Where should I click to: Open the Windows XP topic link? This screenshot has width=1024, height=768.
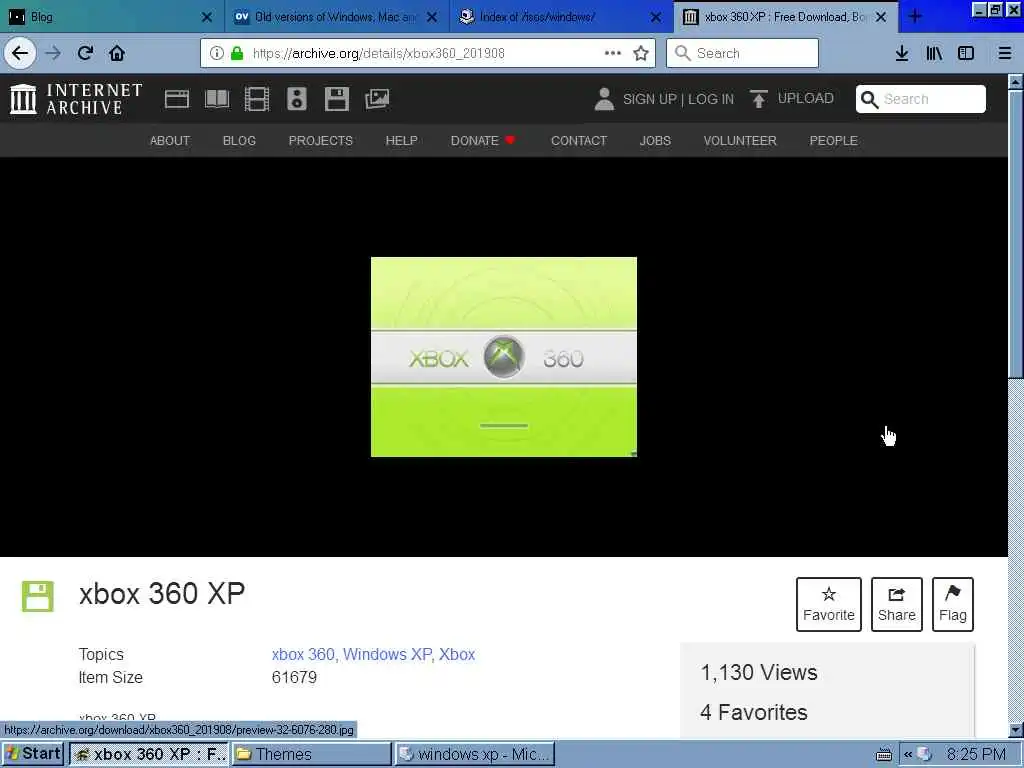387,654
